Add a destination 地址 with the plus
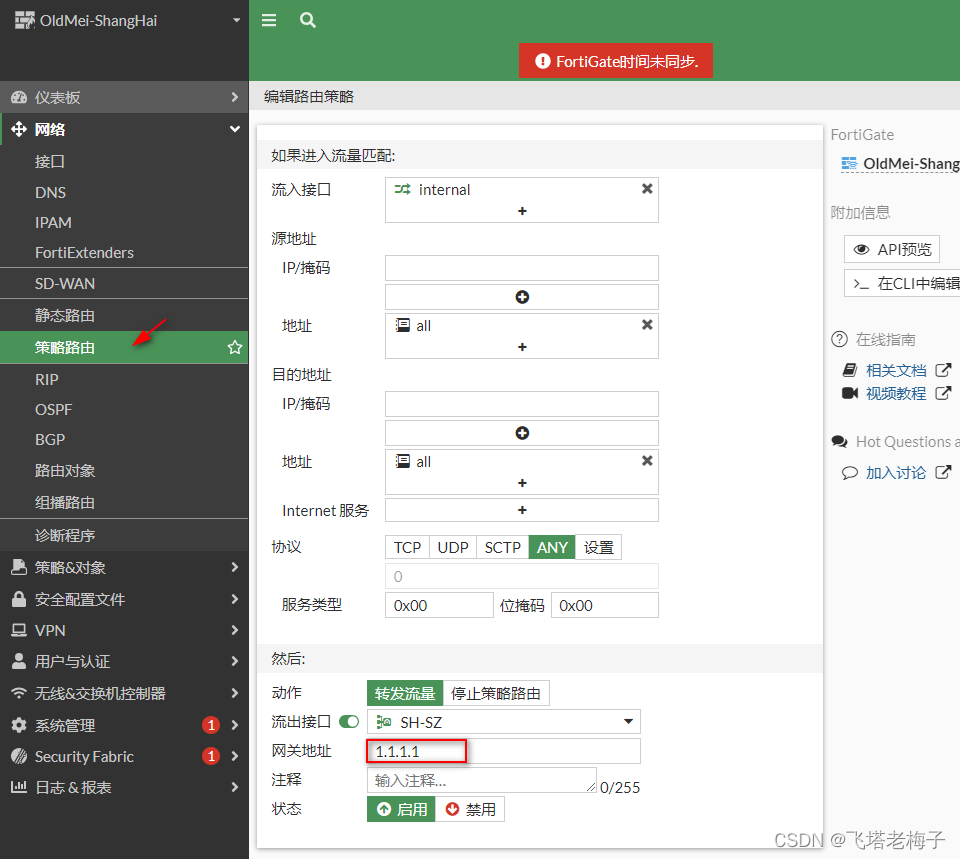This screenshot has width=960, height=859. 522,482
